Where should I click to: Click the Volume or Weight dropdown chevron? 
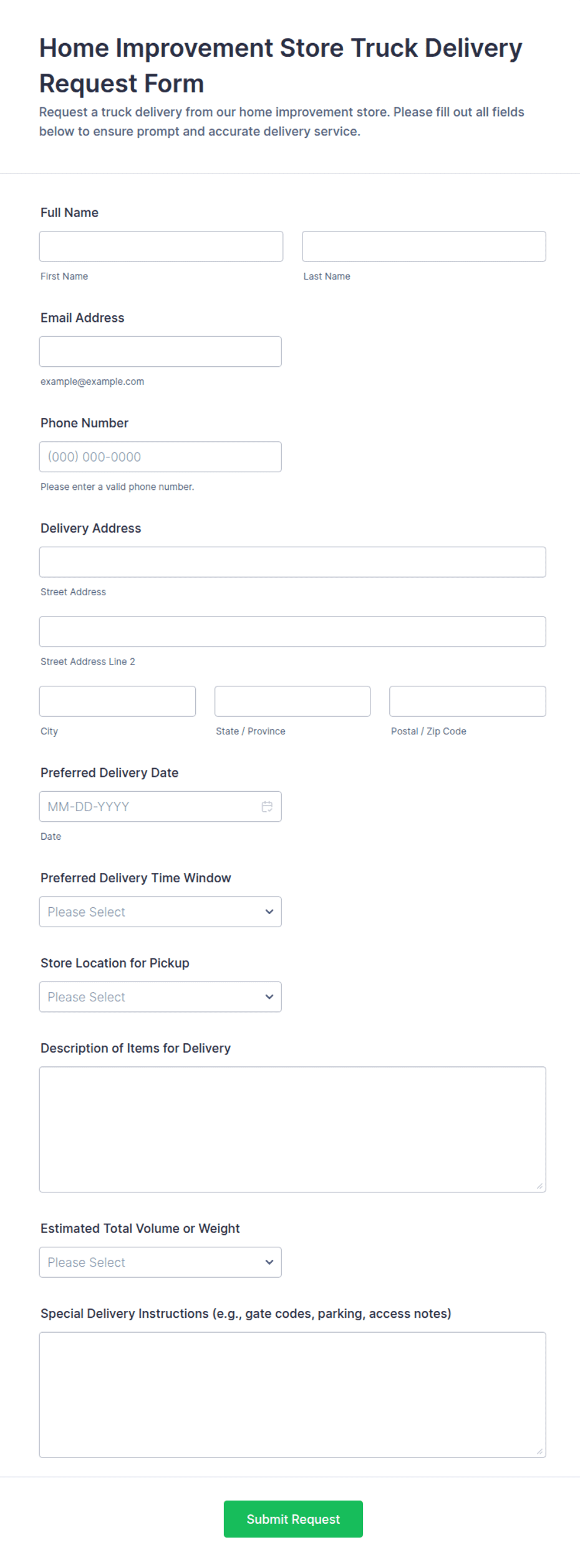(x=269, y=1262)
